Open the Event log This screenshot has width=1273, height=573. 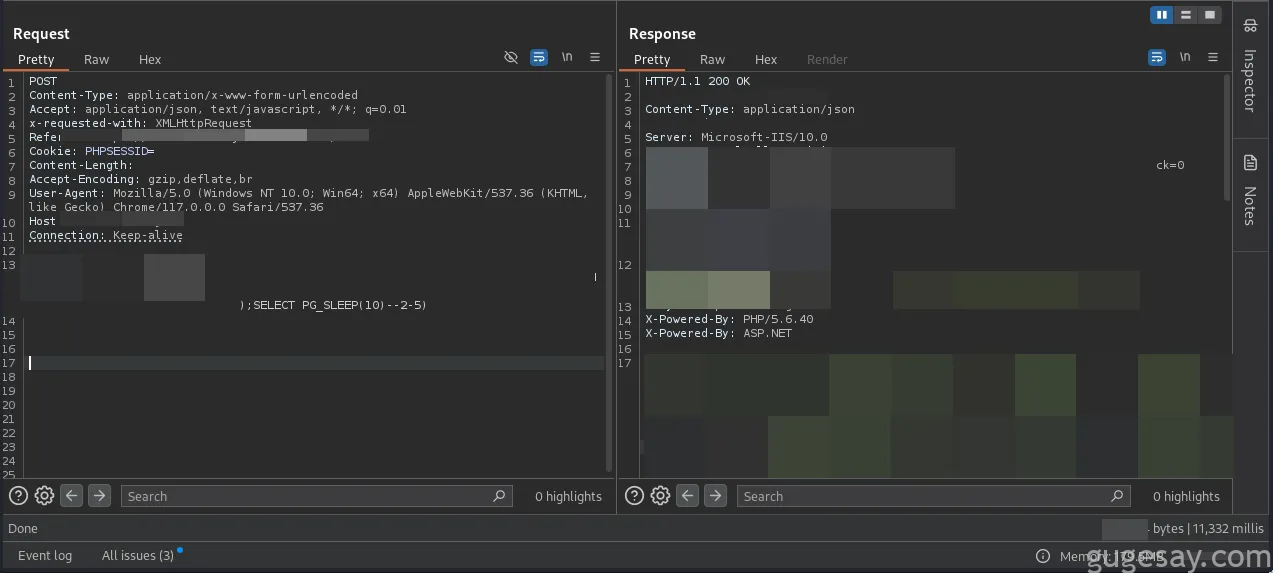pyautogui.click(x=45, y=556)
